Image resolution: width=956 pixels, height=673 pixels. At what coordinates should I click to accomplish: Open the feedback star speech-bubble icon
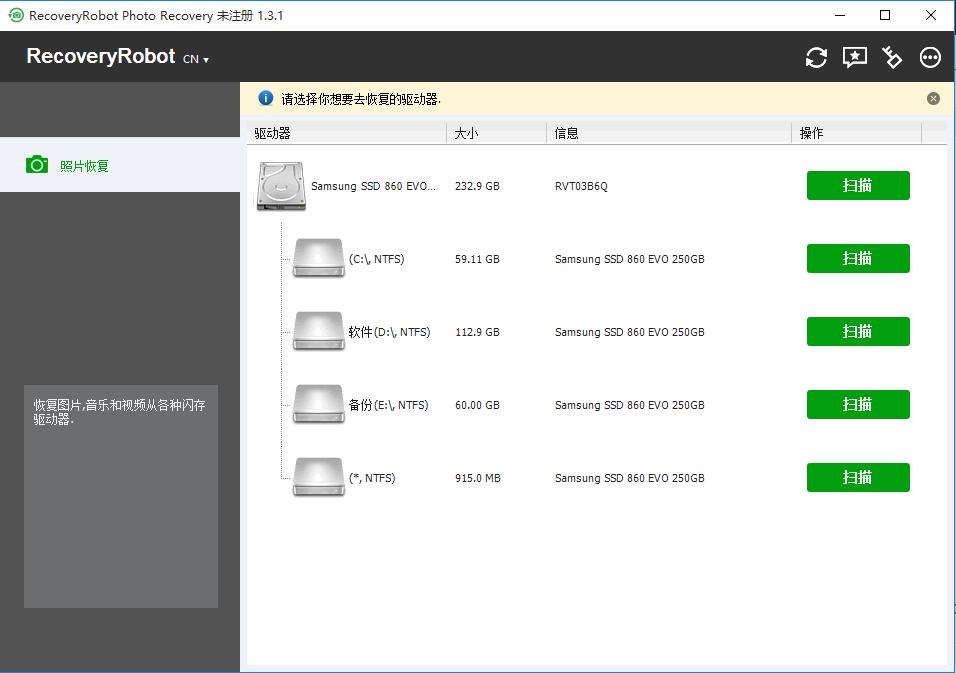click(x=854, y=57)
